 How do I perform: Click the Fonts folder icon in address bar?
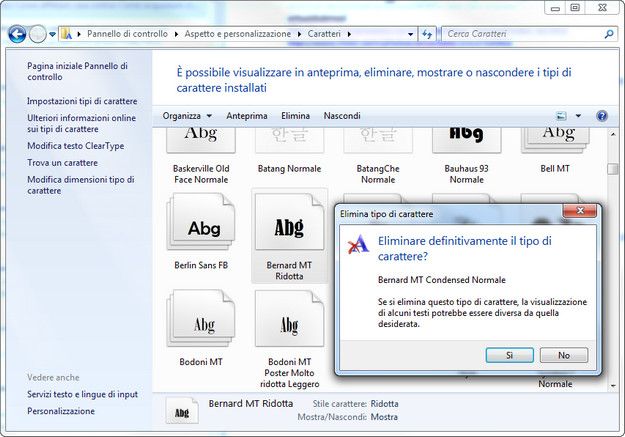pos(67,34)
